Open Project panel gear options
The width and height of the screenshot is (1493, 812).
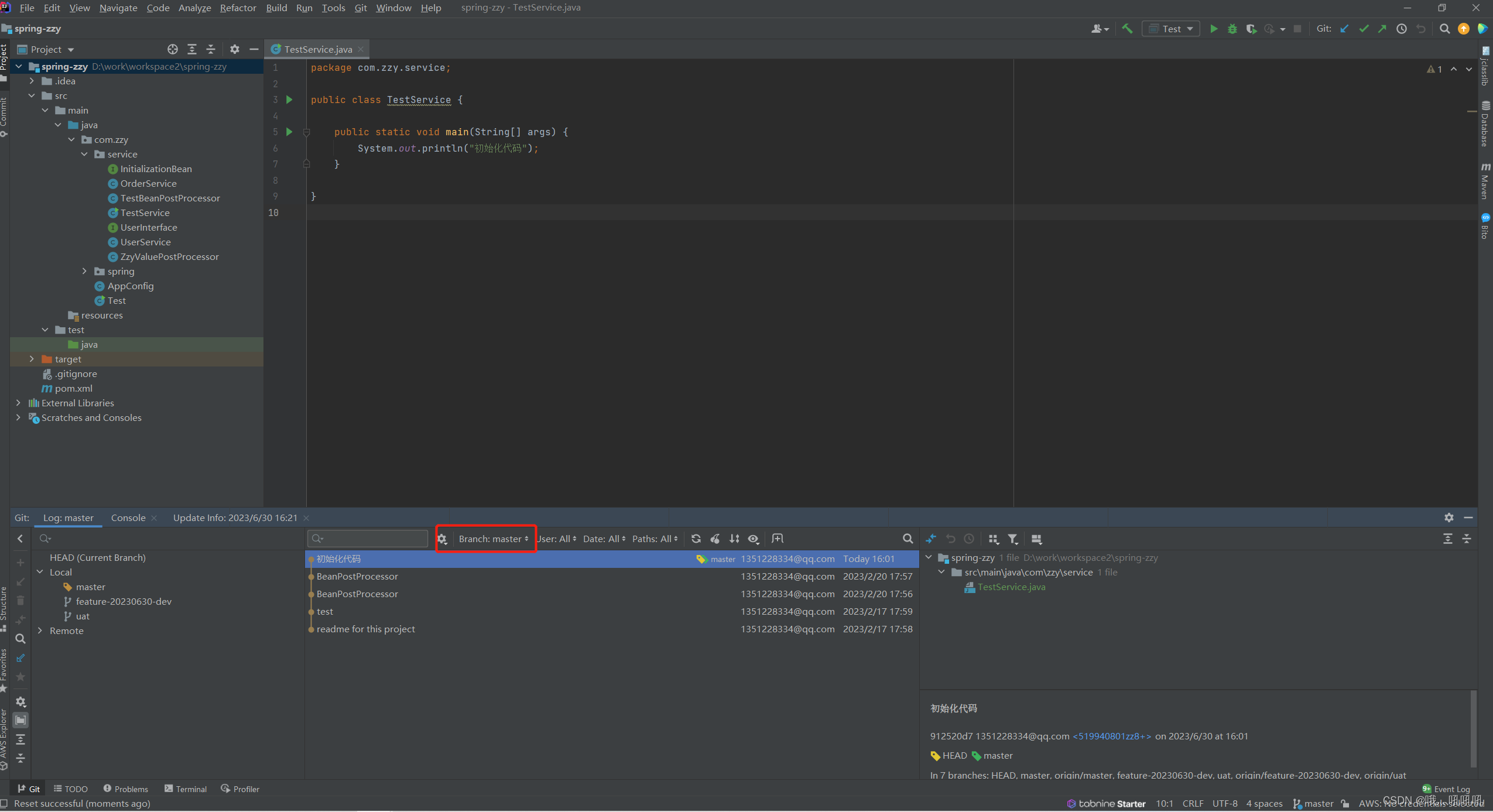click(234, 50)
